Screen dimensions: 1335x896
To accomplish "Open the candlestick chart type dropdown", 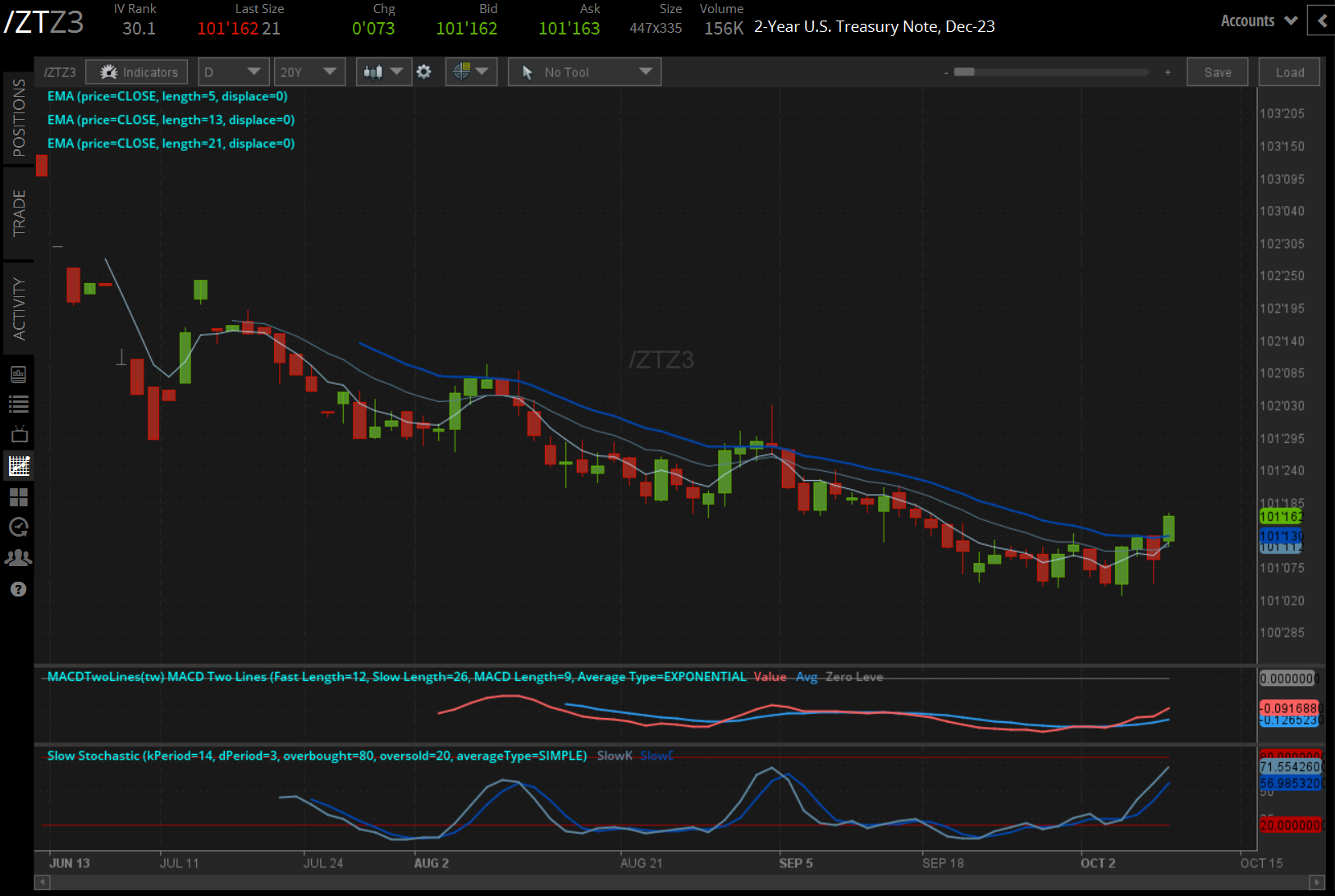I will (x=382, y=72).
